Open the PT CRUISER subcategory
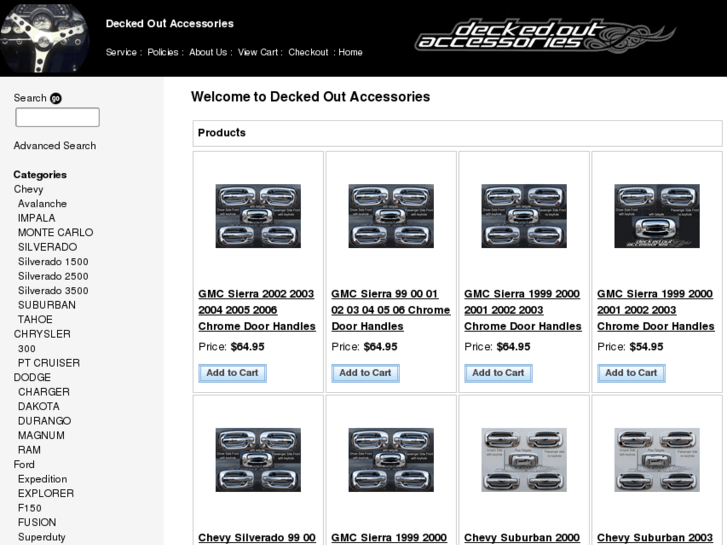This screenshot has width=727, height=545. [49, 363]
